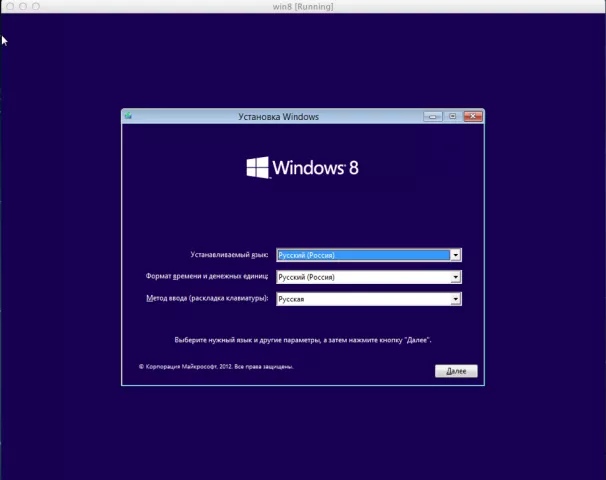This screenshot has width=606, height=480.
Task: Expand the keyboard layout Русская dropdown arrow
Action: point(456,299)
